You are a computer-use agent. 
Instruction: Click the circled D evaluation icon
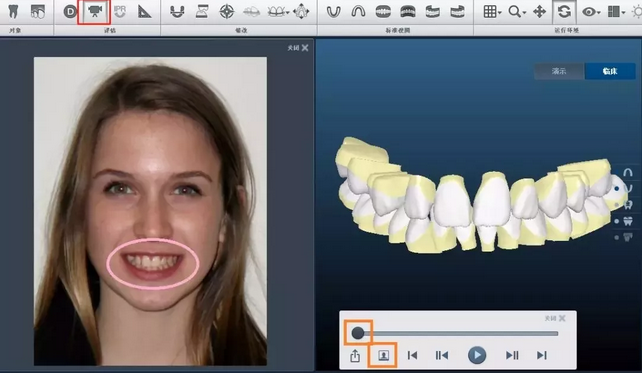70,12
